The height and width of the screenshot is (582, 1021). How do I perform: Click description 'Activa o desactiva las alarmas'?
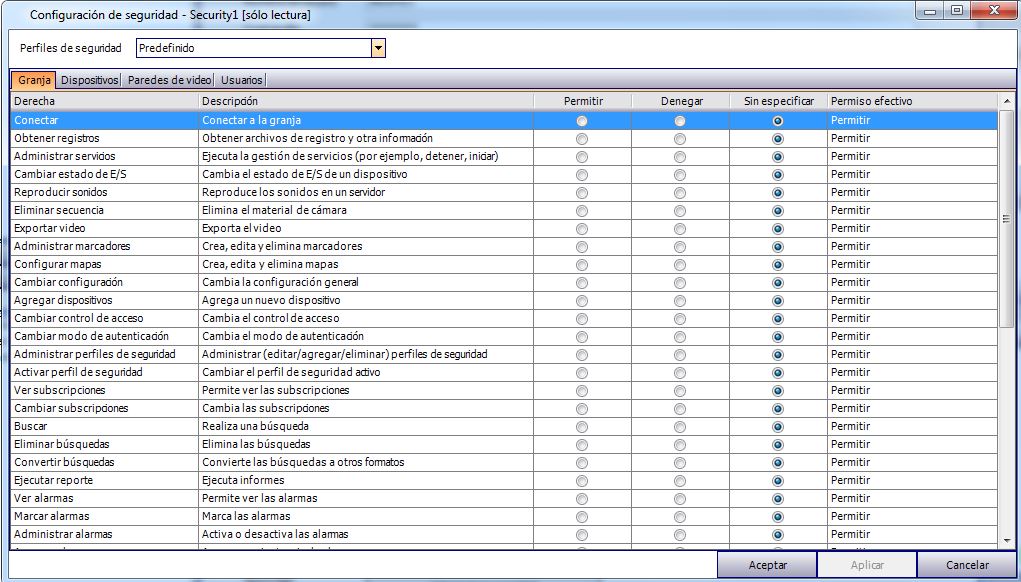(275, 534)
